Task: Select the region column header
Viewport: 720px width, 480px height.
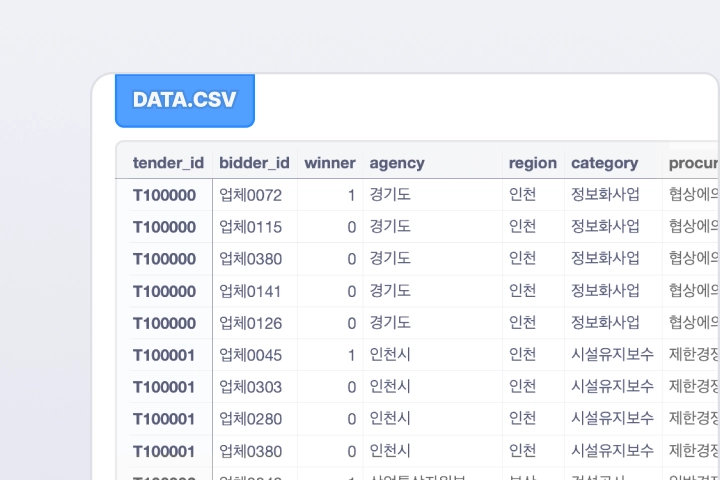Action: (x=532, y=163)
